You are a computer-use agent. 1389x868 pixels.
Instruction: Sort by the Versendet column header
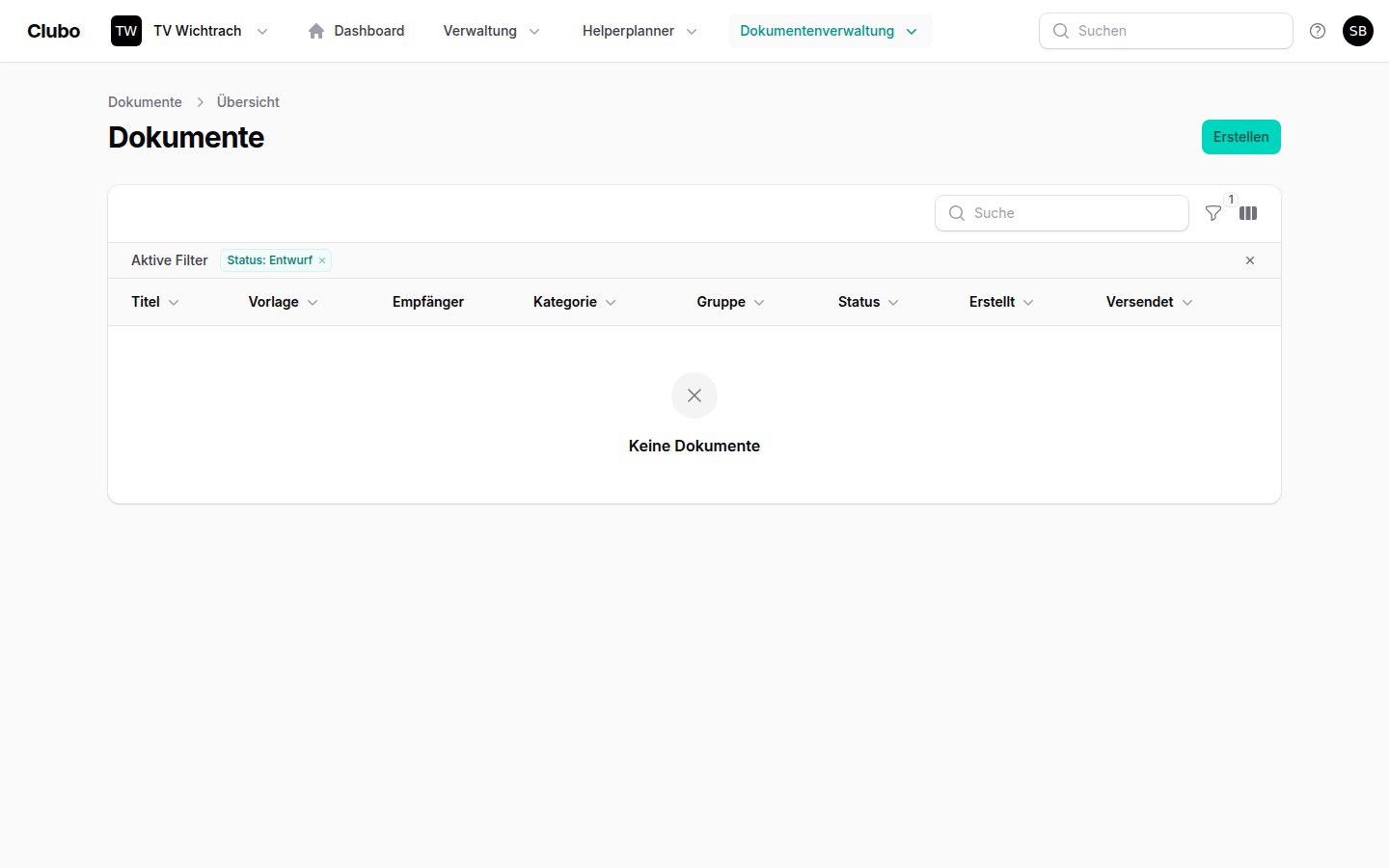pyautogui.click(x=1148, y=302)
